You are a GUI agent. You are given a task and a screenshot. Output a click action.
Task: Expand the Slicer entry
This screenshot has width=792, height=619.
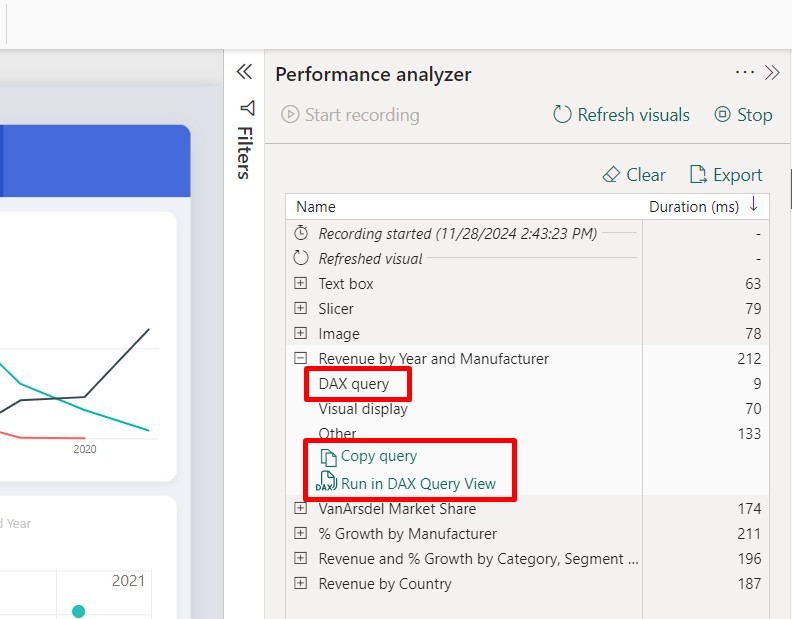[x=301, y=309]
